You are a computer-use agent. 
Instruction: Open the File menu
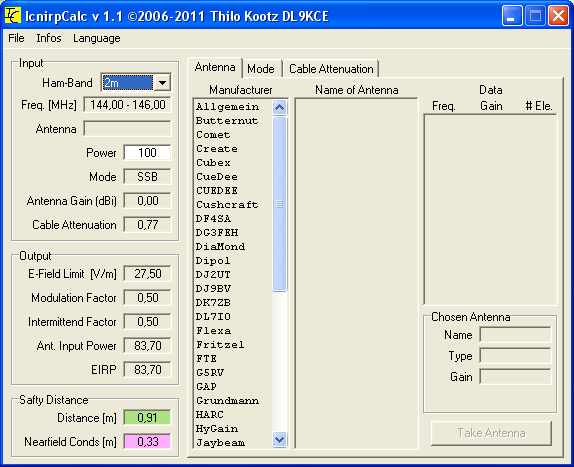pos(16,38)
